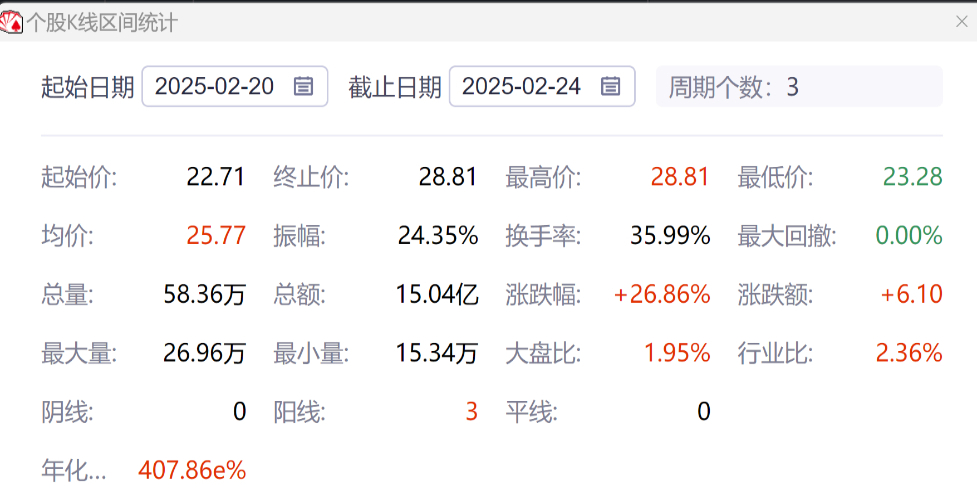Select the 总额 value 15.04亿

(x=438, y=295)
